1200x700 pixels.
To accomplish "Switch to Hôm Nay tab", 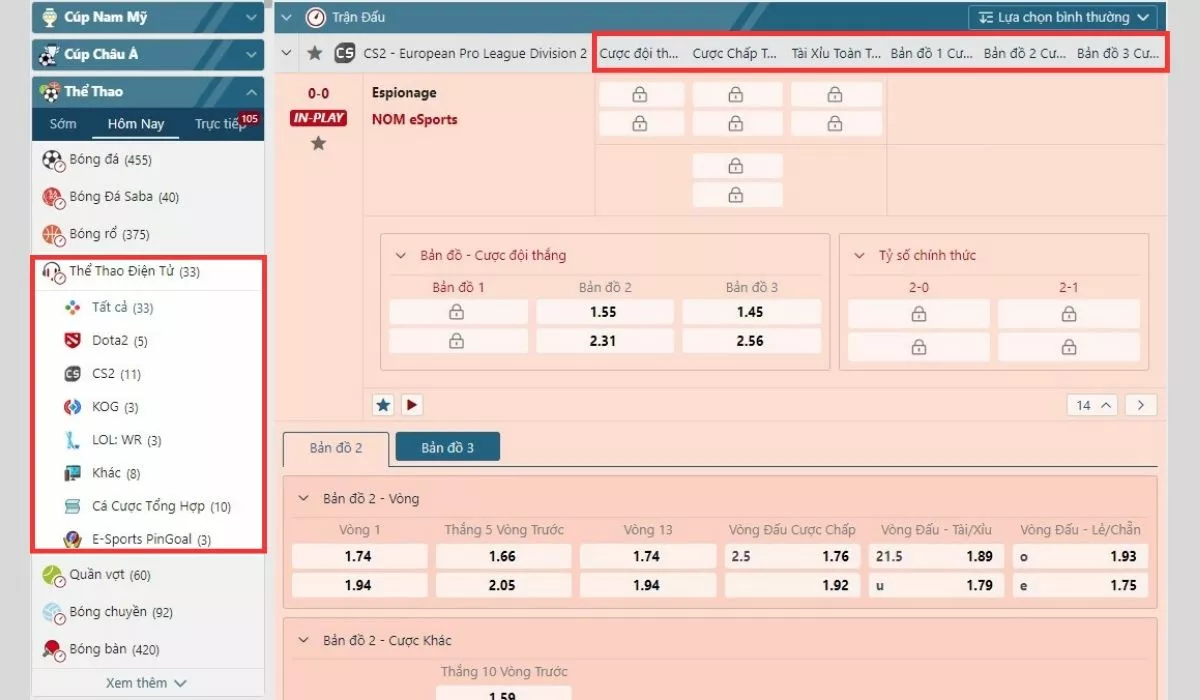I will 136,124.
